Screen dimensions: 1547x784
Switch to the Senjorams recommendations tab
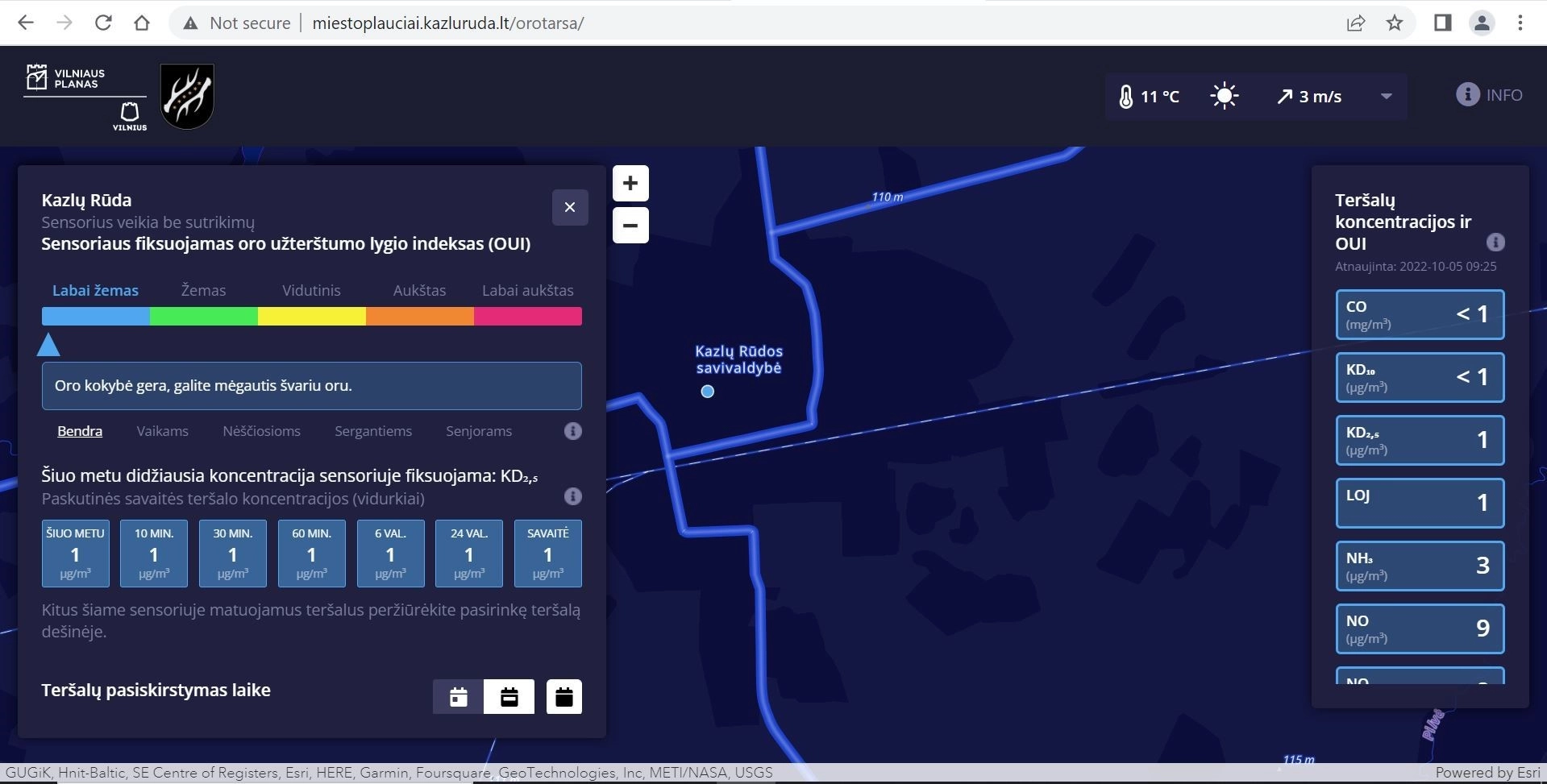click(x=479, y=431)
